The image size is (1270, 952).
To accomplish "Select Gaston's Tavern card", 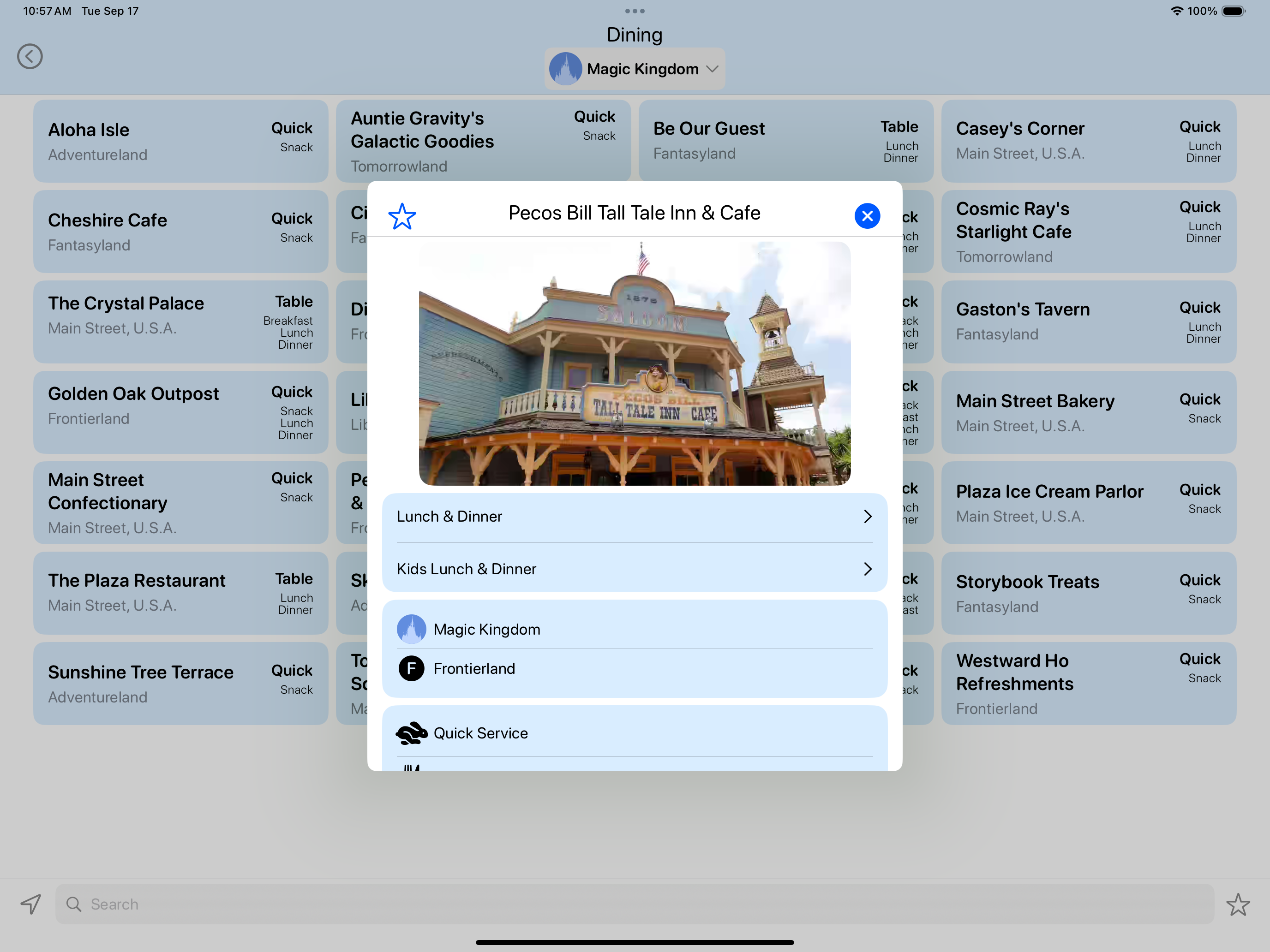I will (1089, 322).
